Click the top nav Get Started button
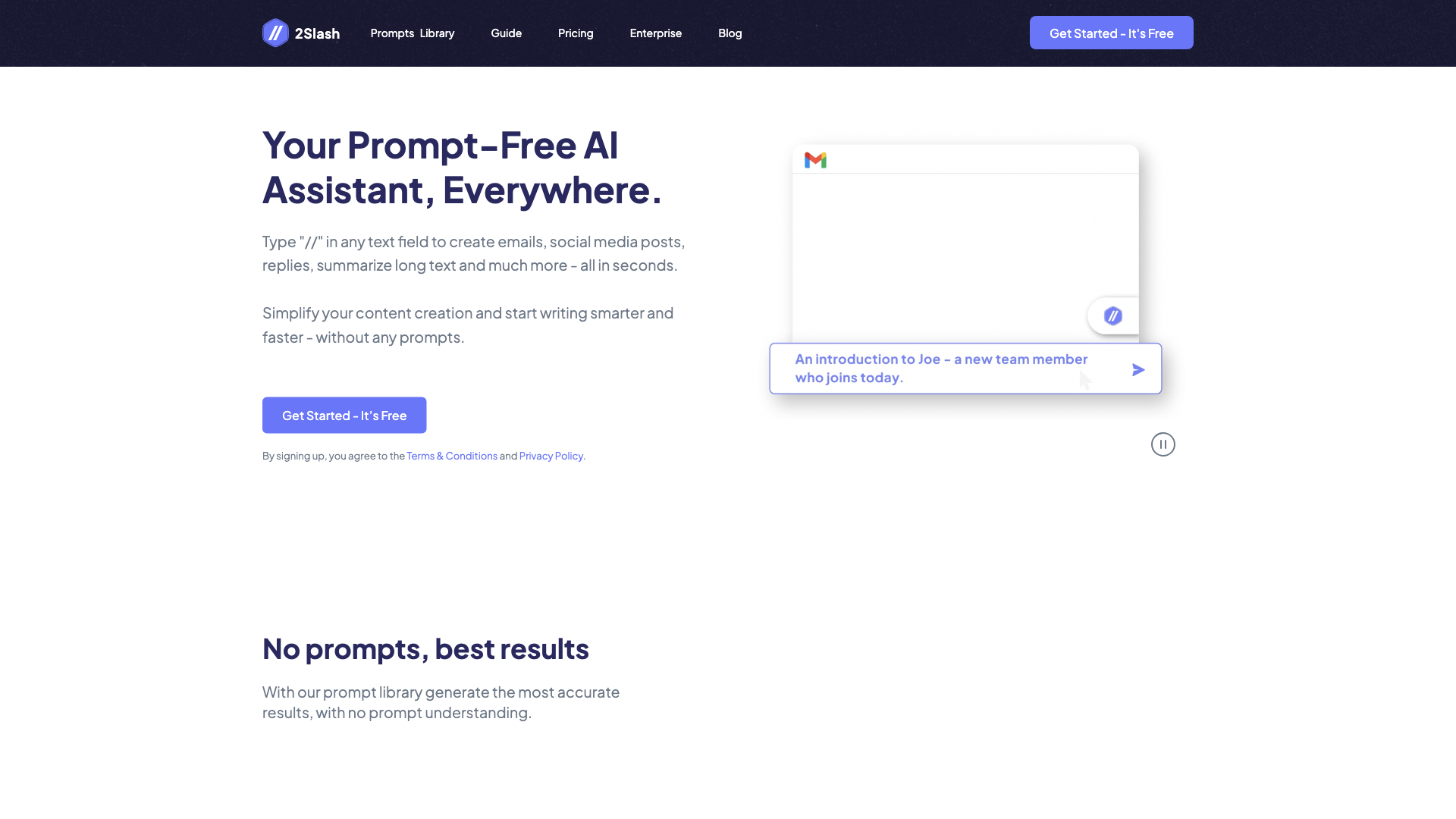 coord(1111,32)
